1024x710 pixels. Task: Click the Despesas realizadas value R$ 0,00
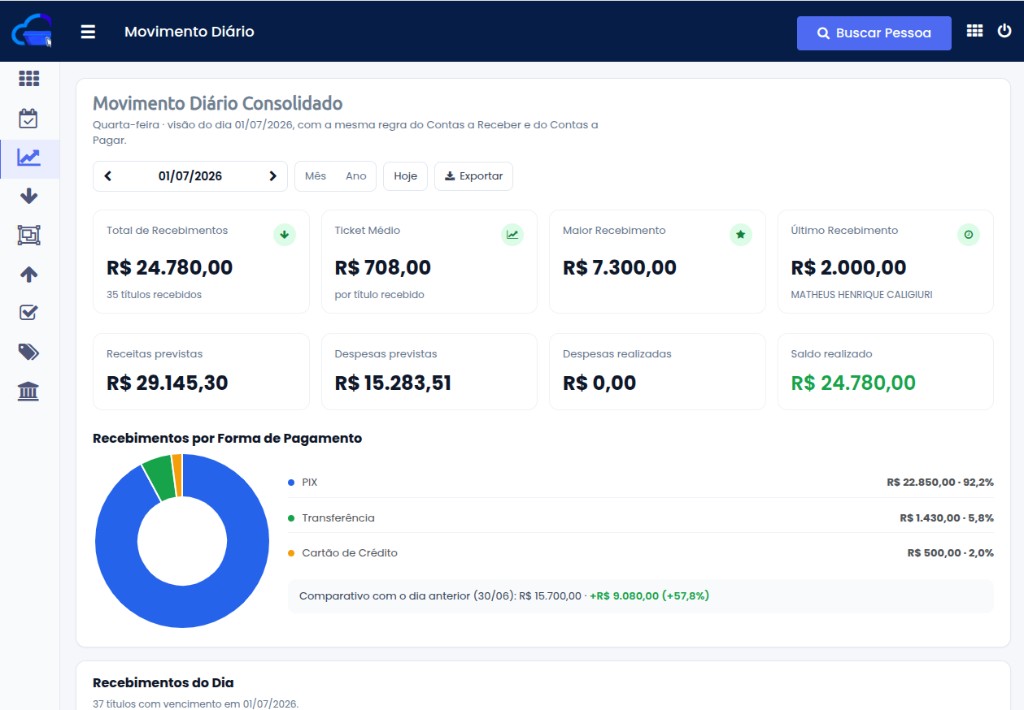point(600,383)
